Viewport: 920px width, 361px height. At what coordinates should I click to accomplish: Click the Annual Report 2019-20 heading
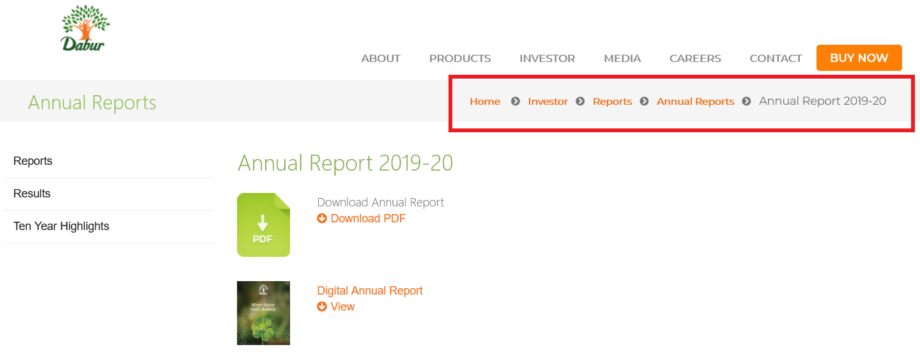point(346,163)
